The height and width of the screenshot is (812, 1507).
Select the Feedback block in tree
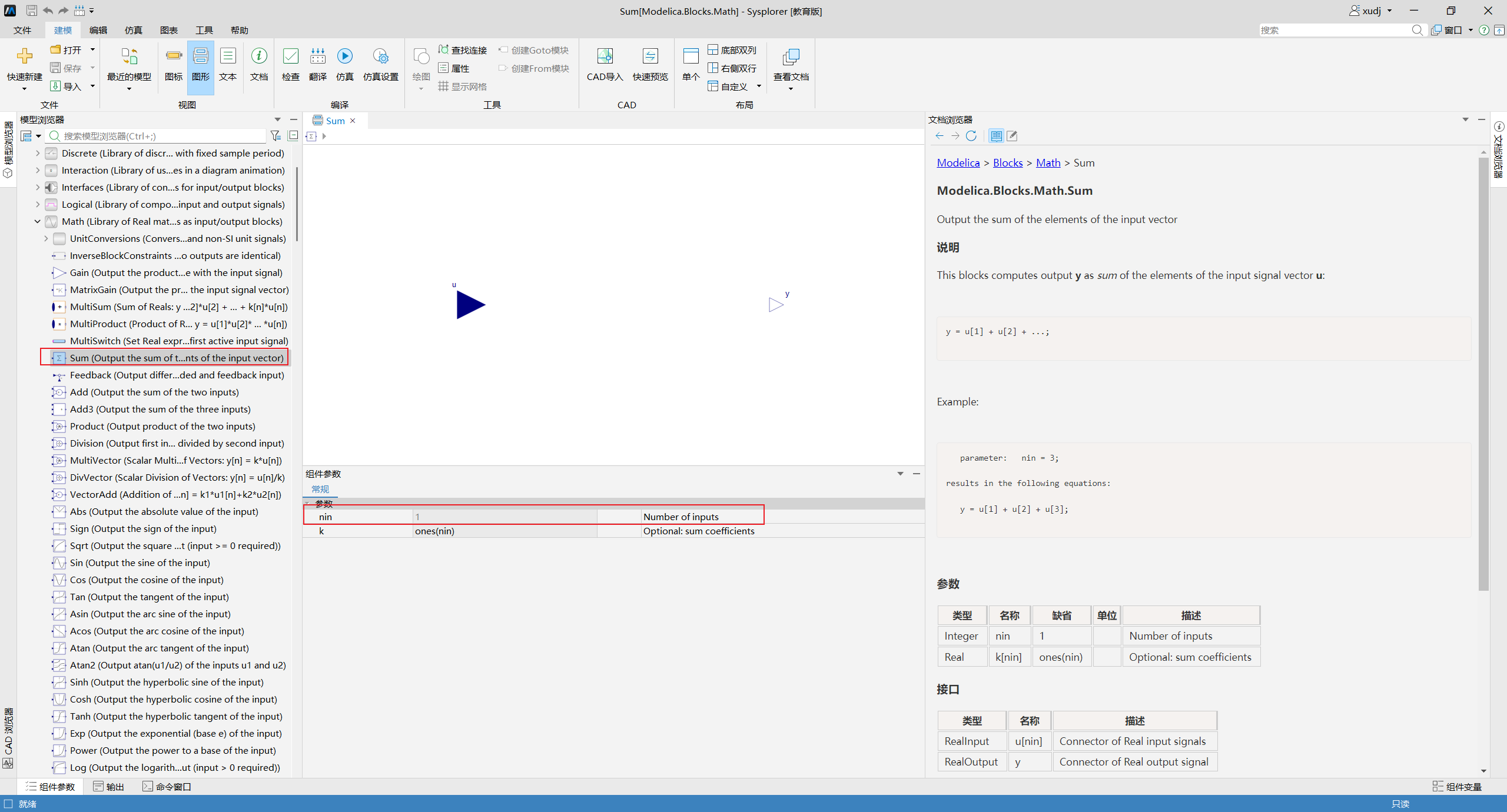tap(168, 375)
